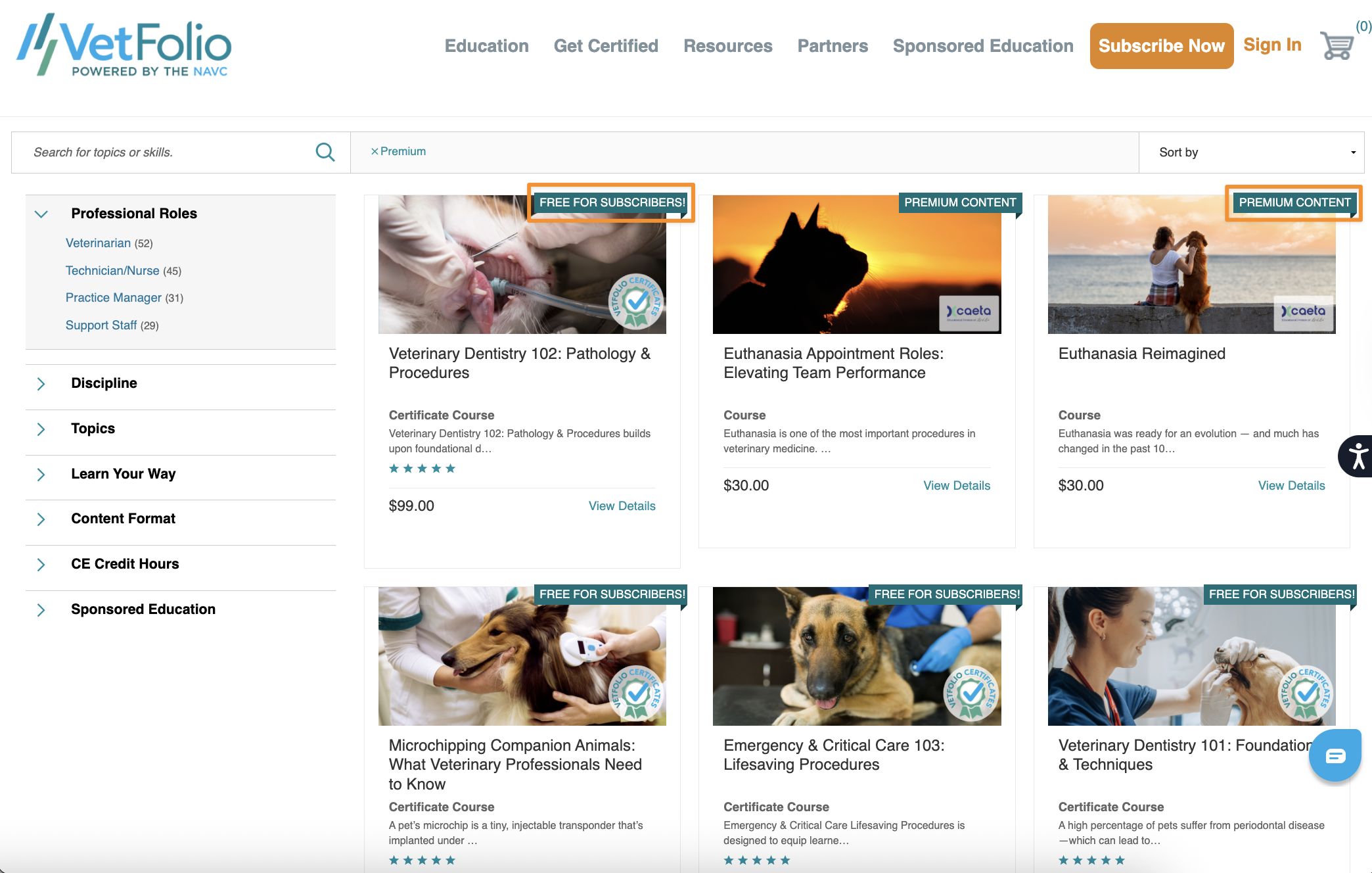Screen dimensions: 1372x873
Task: Expand the CE Credit Hours filter
Action: point(41,565)
